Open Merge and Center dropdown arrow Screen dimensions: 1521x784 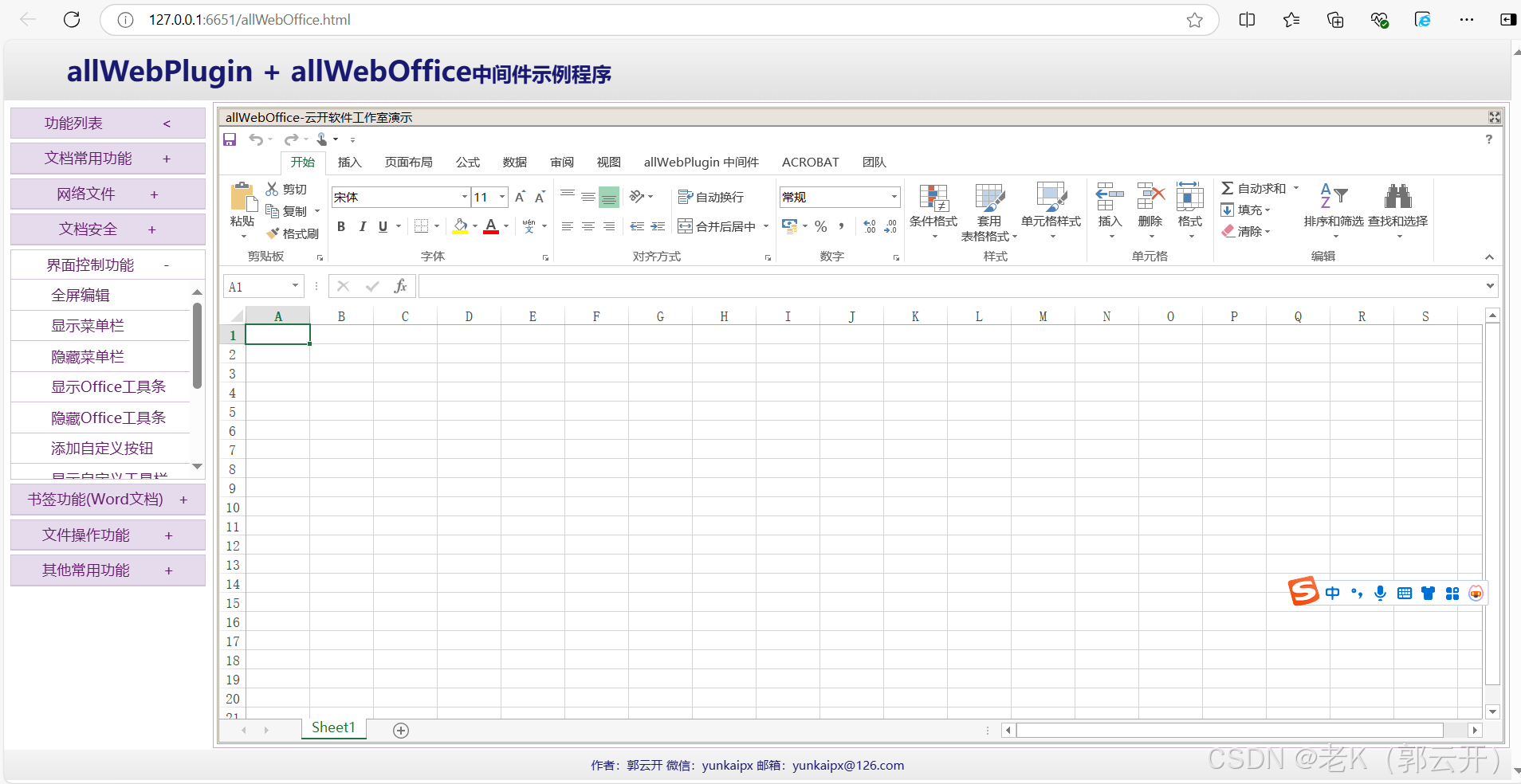coord(766,226)
